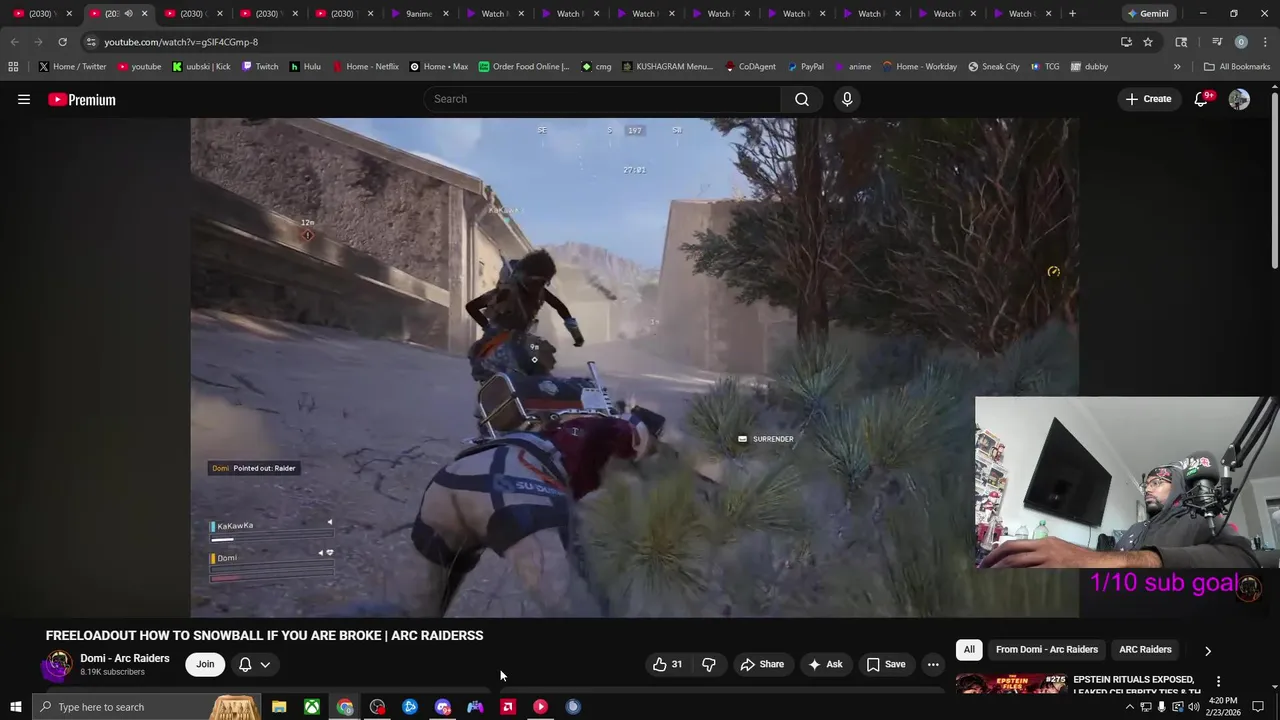Mute the audio-playing YouTube tab
The height and width of the screenshot is (720, 1280).
pyautogui.click(x=128, y=13)
